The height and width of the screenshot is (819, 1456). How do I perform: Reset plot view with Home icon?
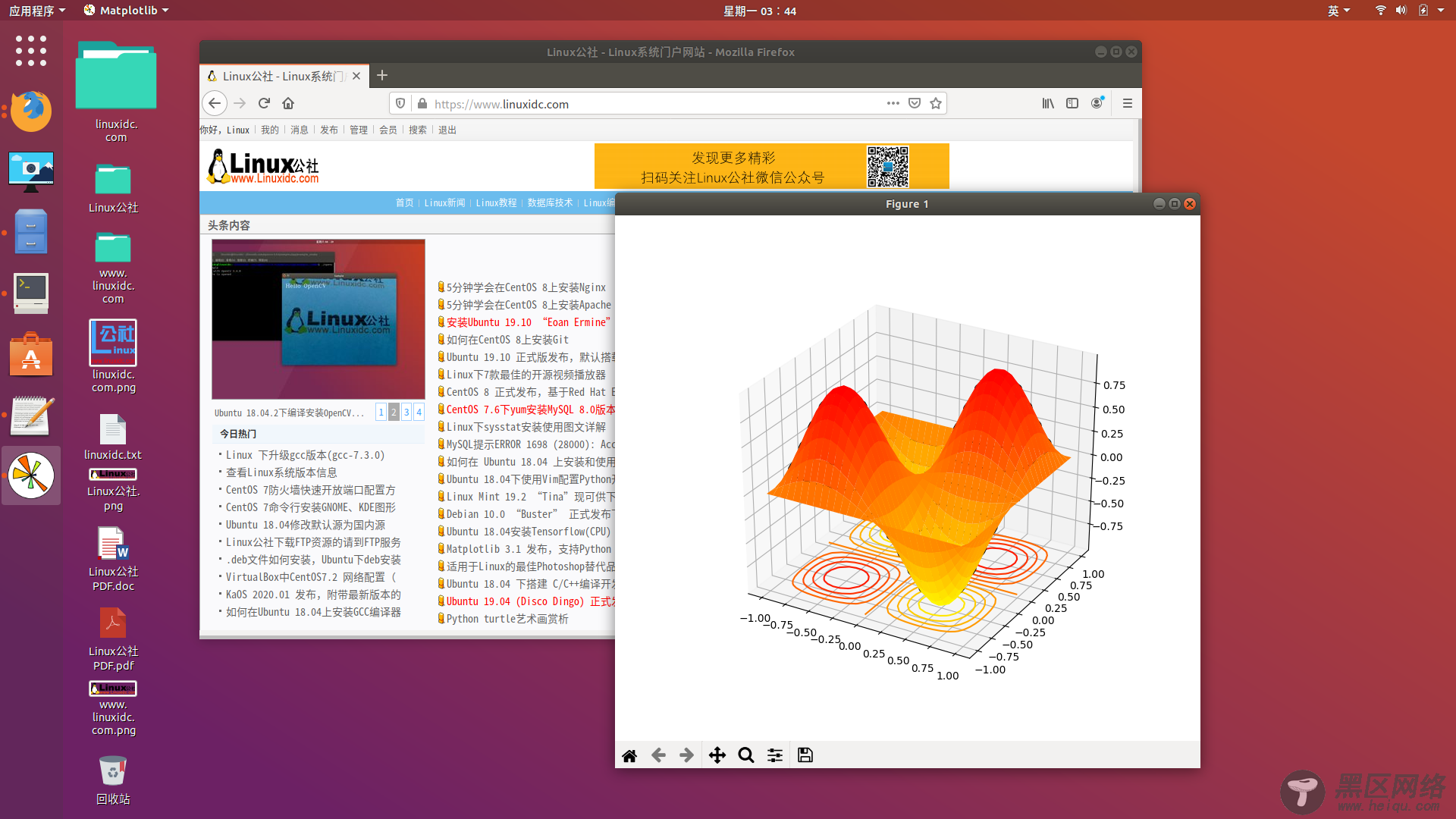point(629,755)
